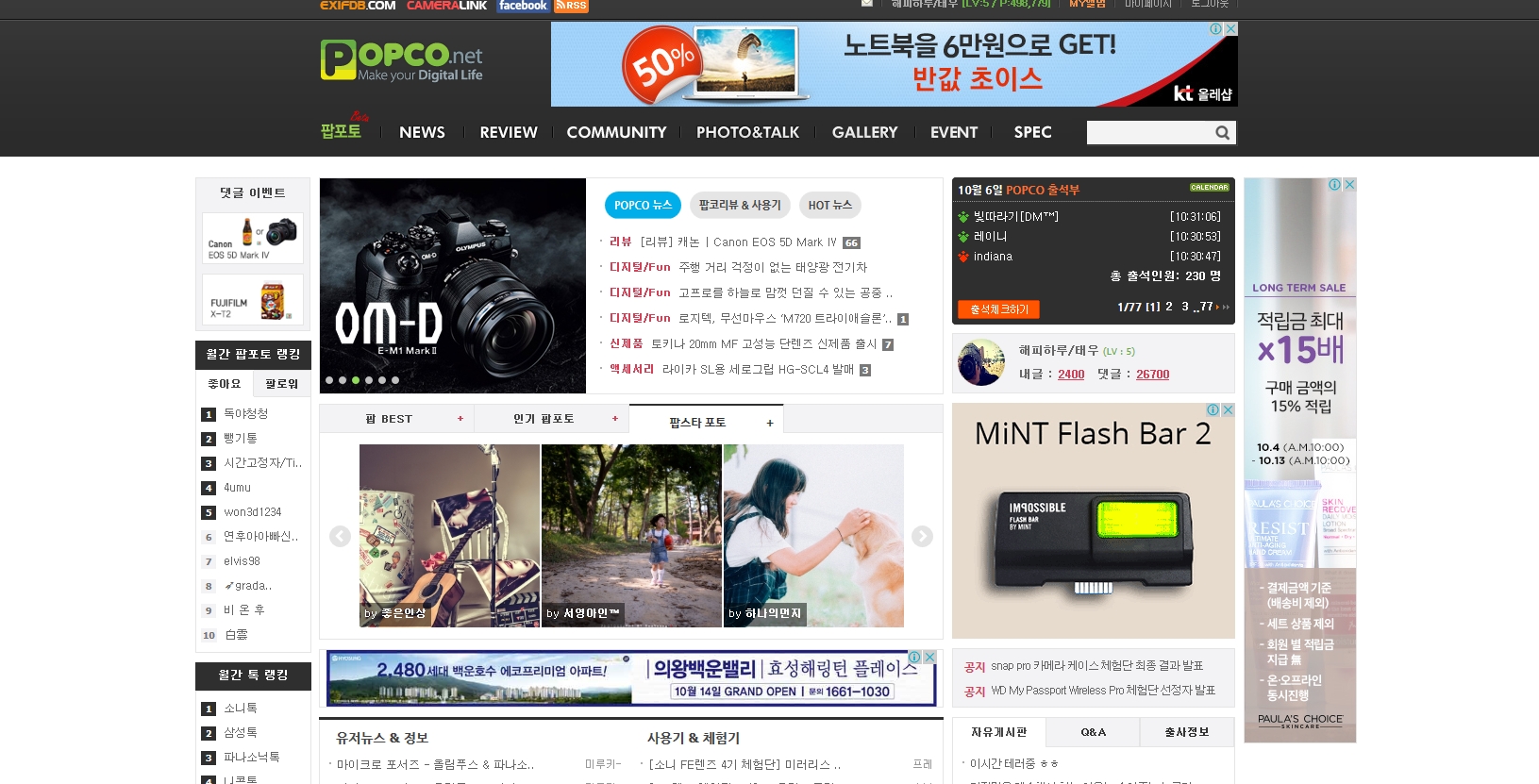Open Canon EOS 5D Mark IV event thumbnail
1539x784 pixels.
pos(253,238)
